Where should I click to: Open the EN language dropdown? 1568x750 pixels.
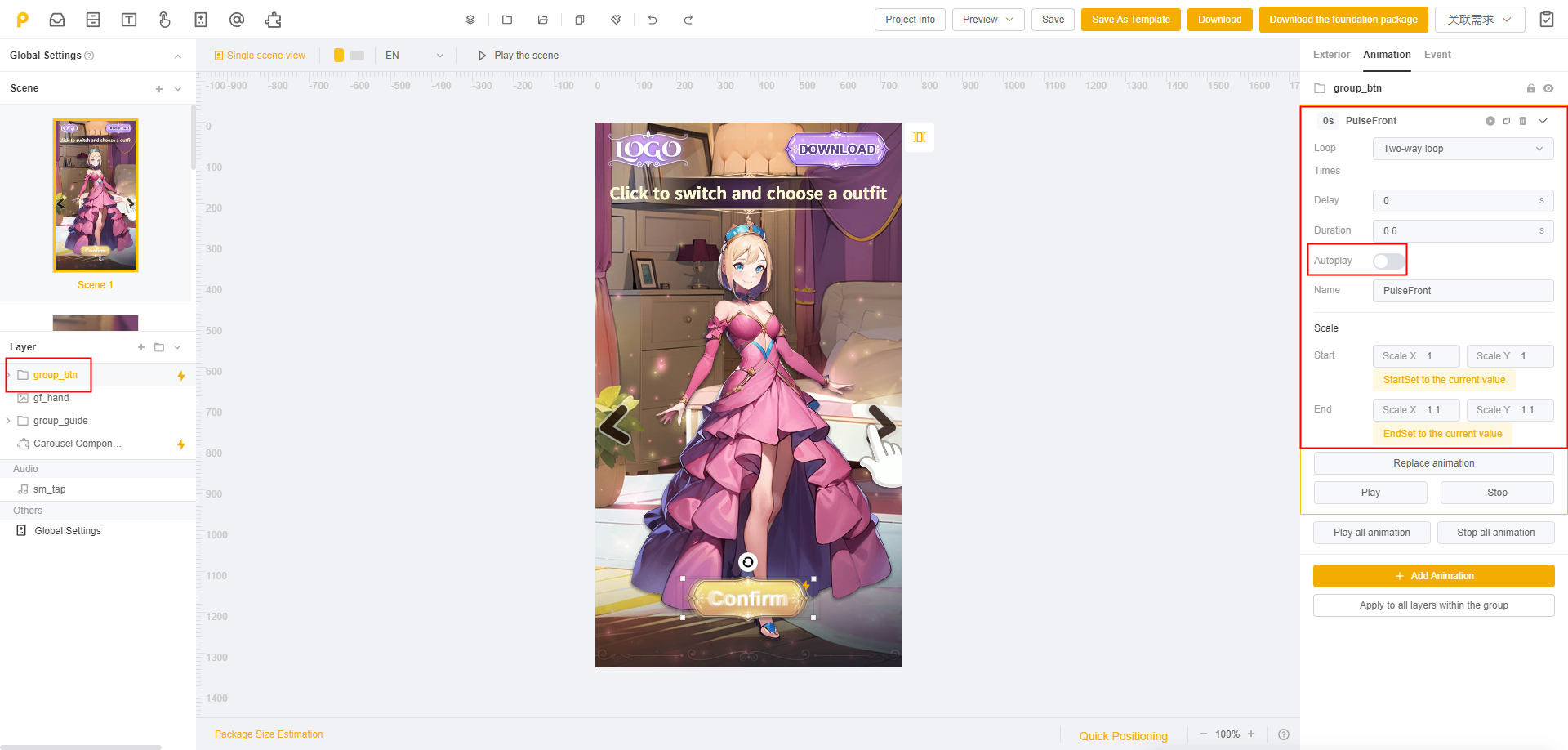pos(414,56)
